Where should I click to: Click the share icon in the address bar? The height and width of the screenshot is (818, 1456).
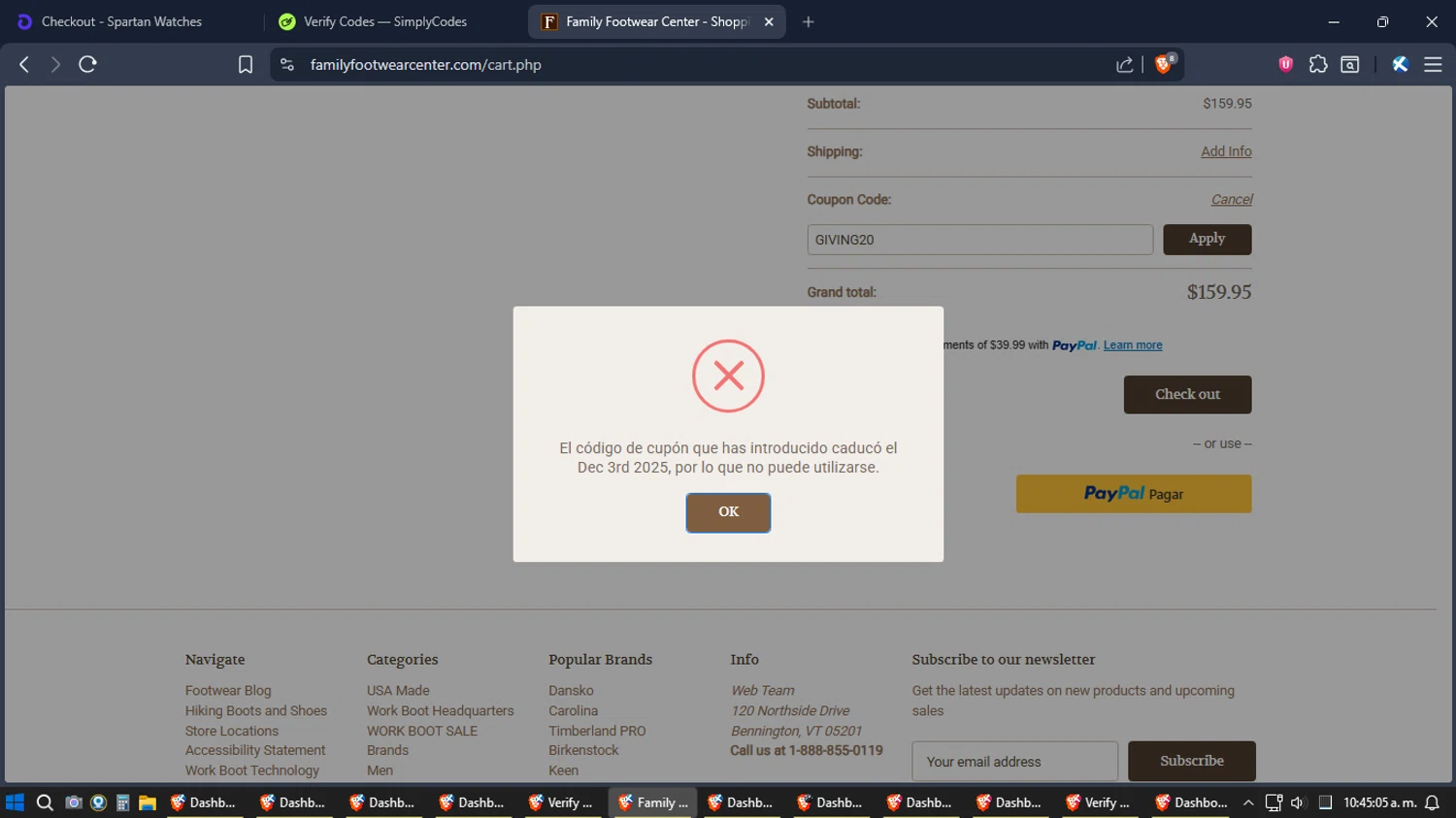pyautogui.click(x=1125, y=64)
